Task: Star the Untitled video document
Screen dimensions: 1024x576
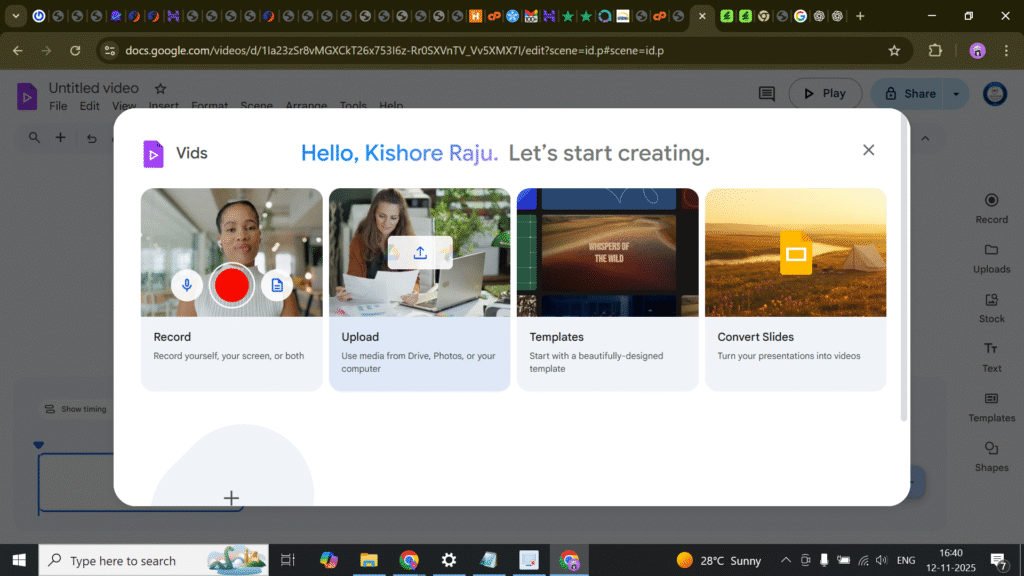Action: [x=160, y=89]
